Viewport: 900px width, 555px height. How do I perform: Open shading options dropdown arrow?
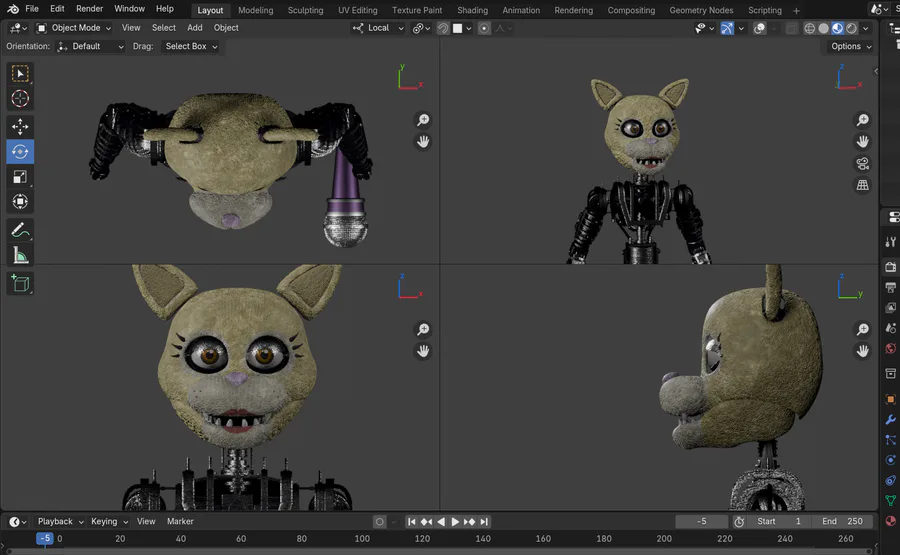tap(866, 28)
